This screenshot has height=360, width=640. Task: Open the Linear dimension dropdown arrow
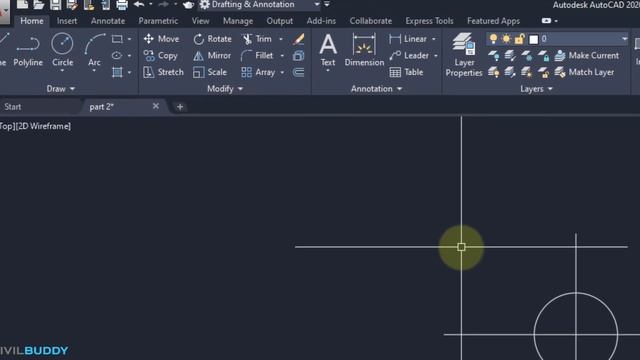[434, 39]
